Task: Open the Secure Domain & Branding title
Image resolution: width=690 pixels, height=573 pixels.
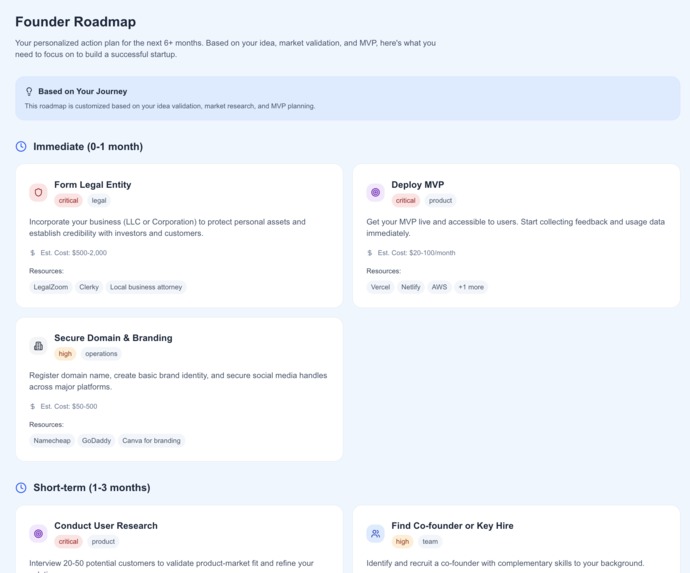Action: tap(113, 338)
